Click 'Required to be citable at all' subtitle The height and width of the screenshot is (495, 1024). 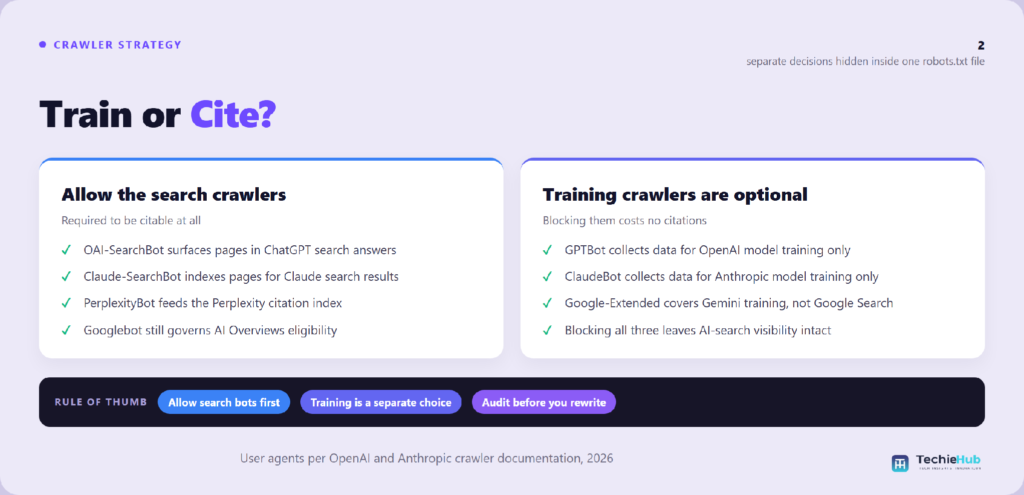click(x=131, y=221)
